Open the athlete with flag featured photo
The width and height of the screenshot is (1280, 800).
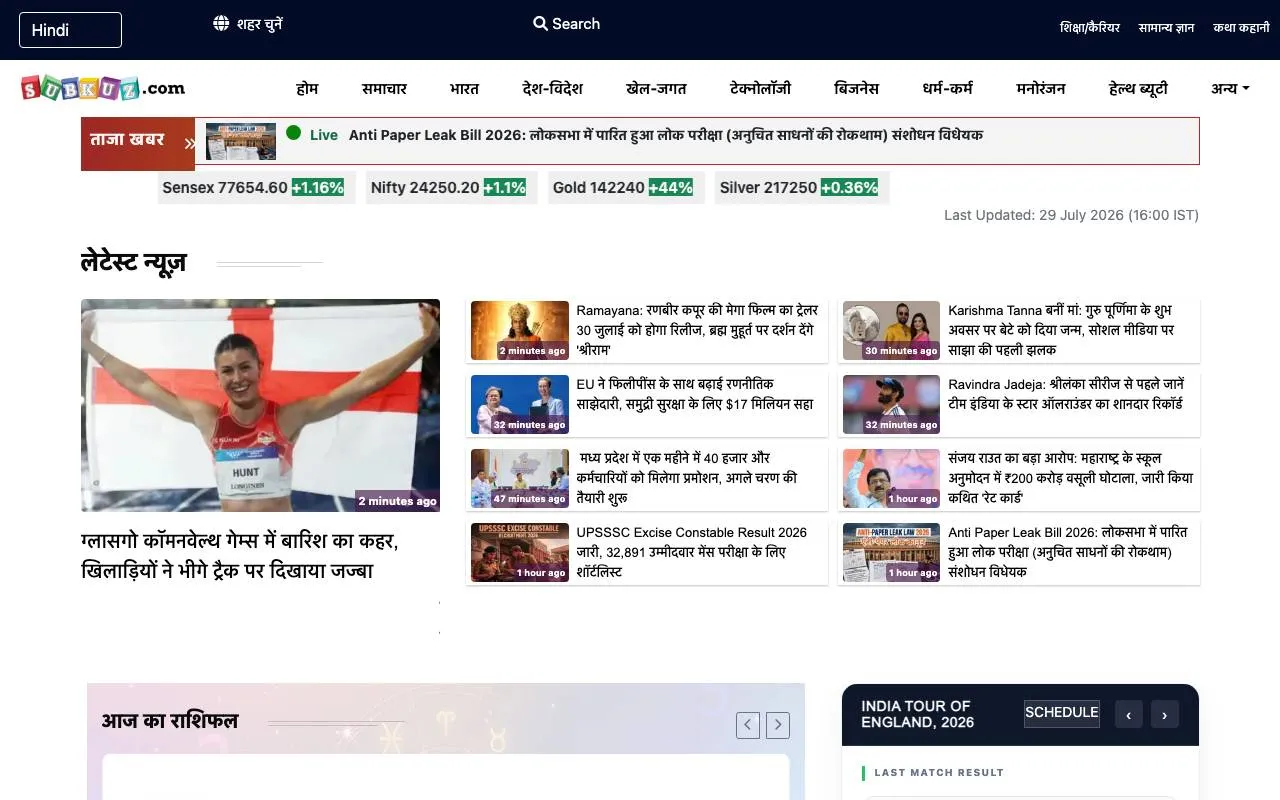[260, 405]
